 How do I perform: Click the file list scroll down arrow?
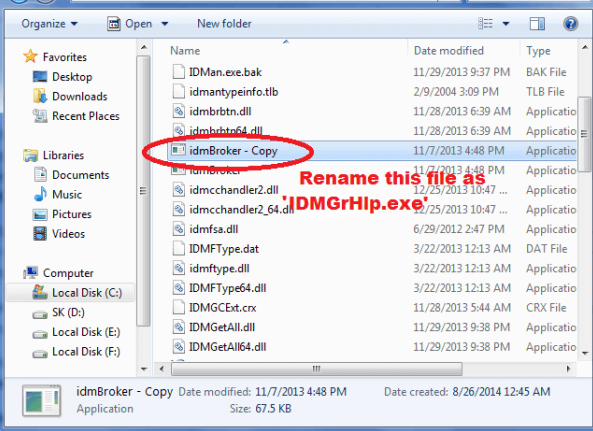pos(585,353)
